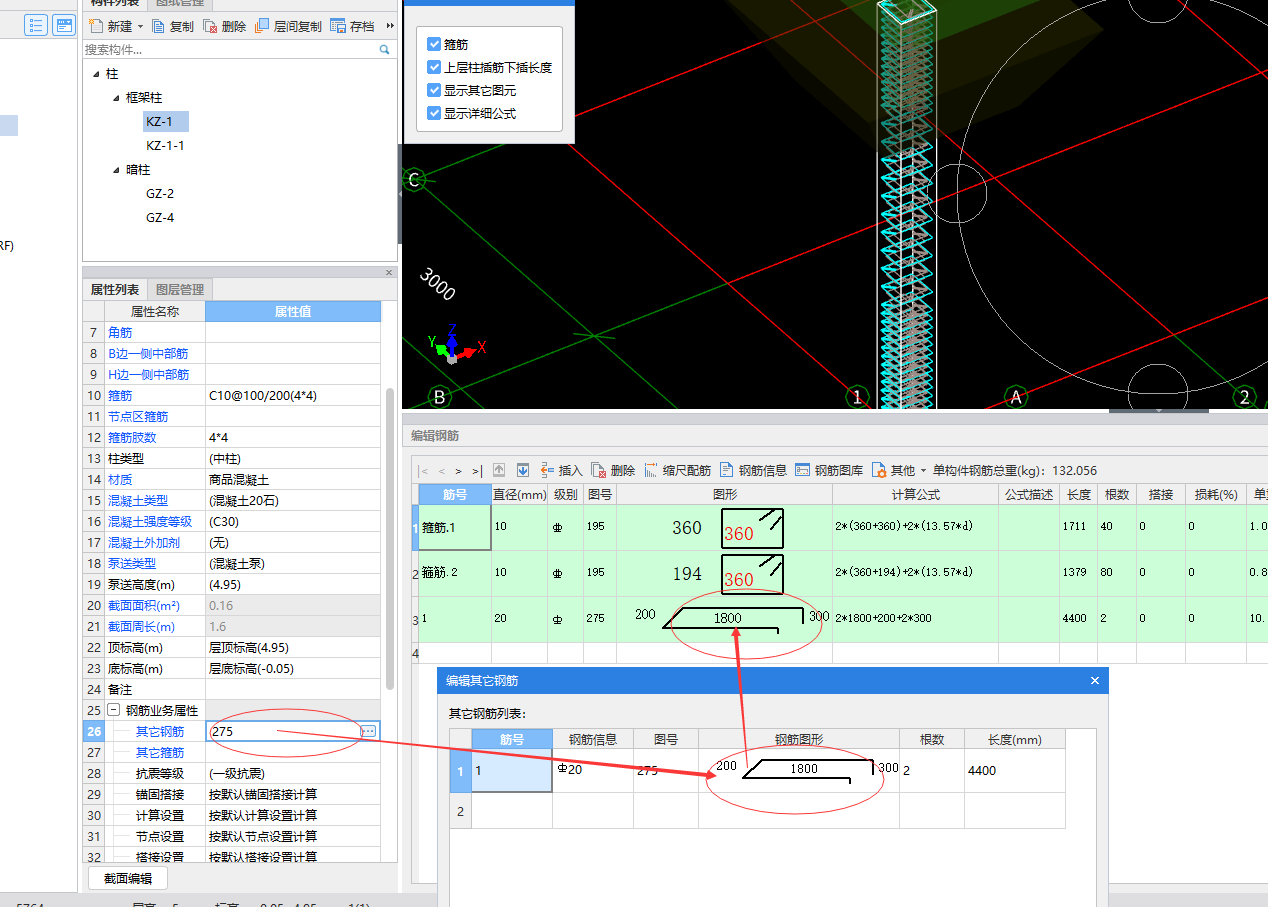Select component GZ-4 in the tree

[x=160, y=218]
